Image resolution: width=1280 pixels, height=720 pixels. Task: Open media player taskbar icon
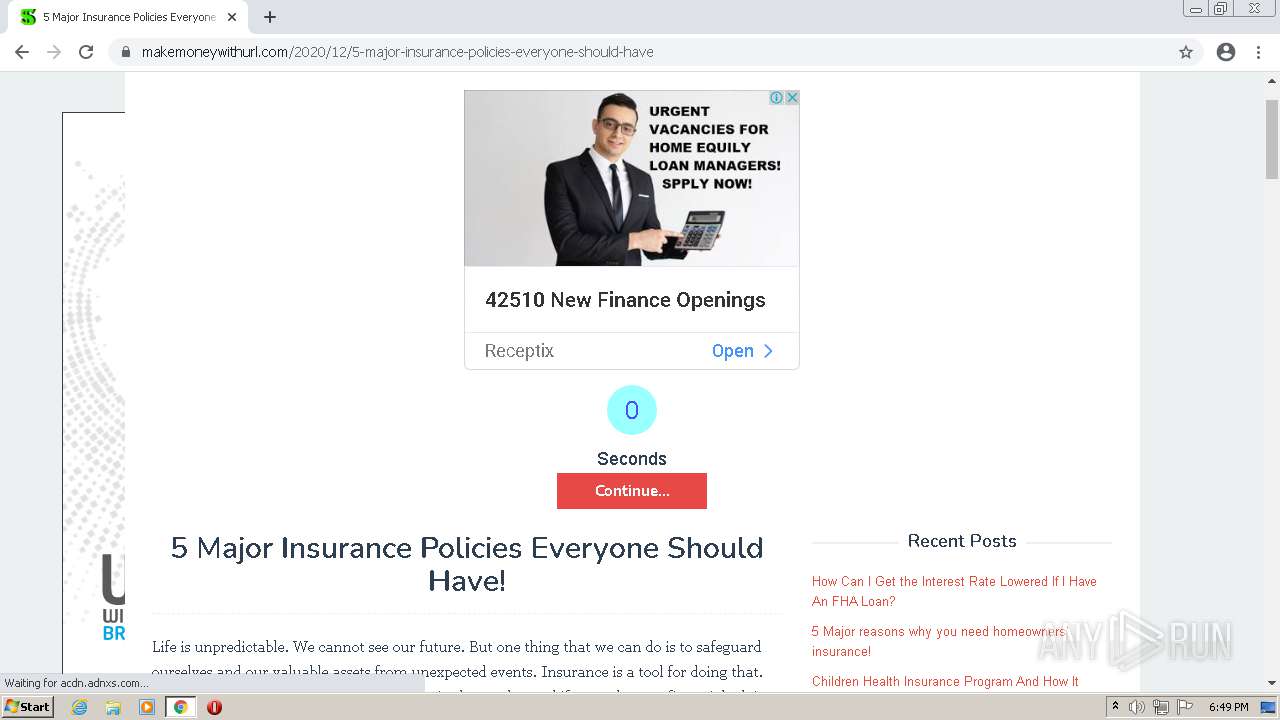147,707
